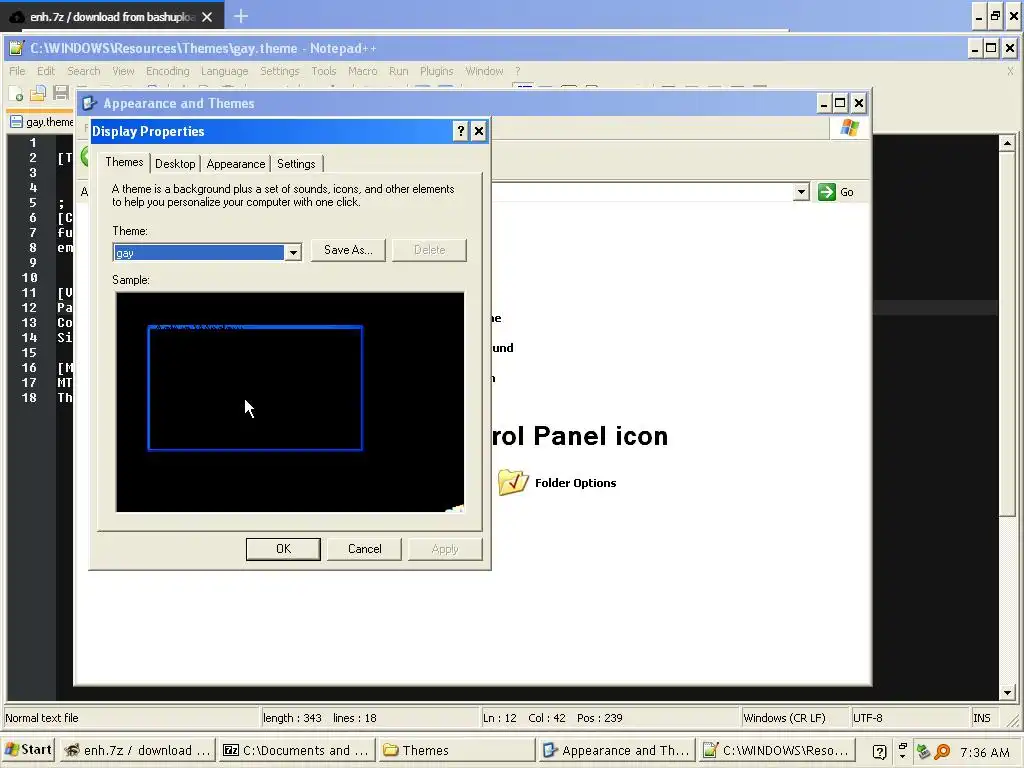Click the 'length : 343' status text
Screen dimensions: 1024x768
[292, 718]
